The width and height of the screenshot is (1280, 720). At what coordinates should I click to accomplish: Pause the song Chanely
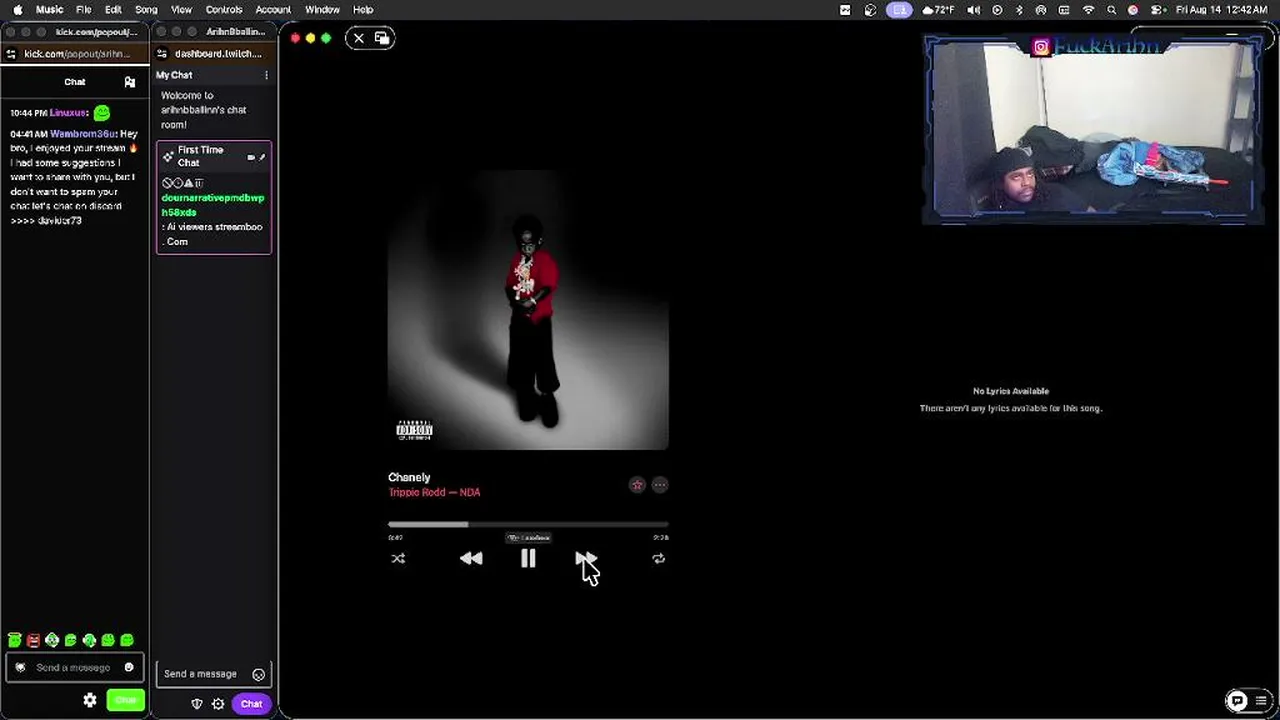(528, 559)
